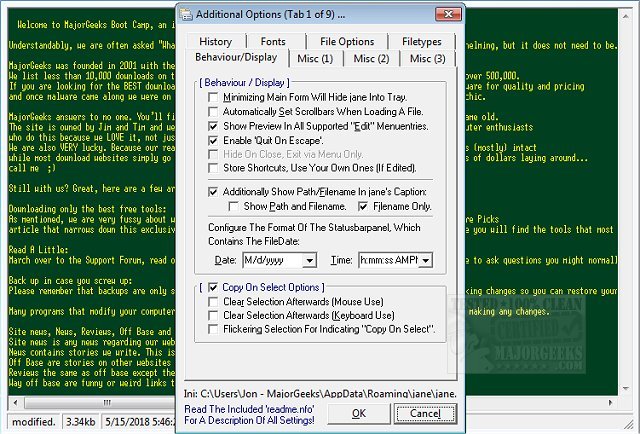Click main window horizontal scrollbar left arrow
640x434 pixels.
point(15,403)
